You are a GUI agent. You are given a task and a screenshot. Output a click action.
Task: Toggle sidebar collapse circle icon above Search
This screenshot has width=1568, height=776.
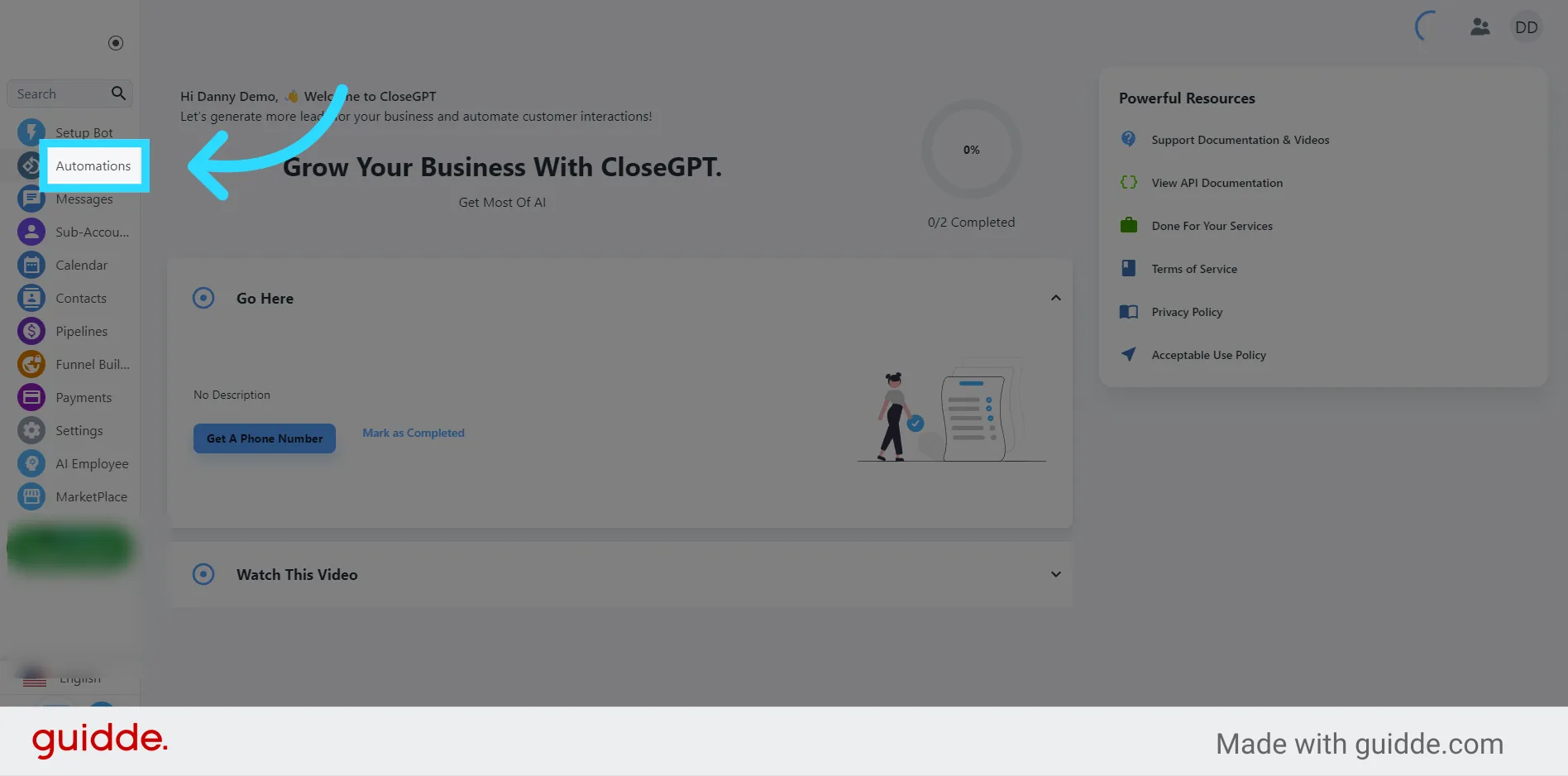(x=116, y=43)
